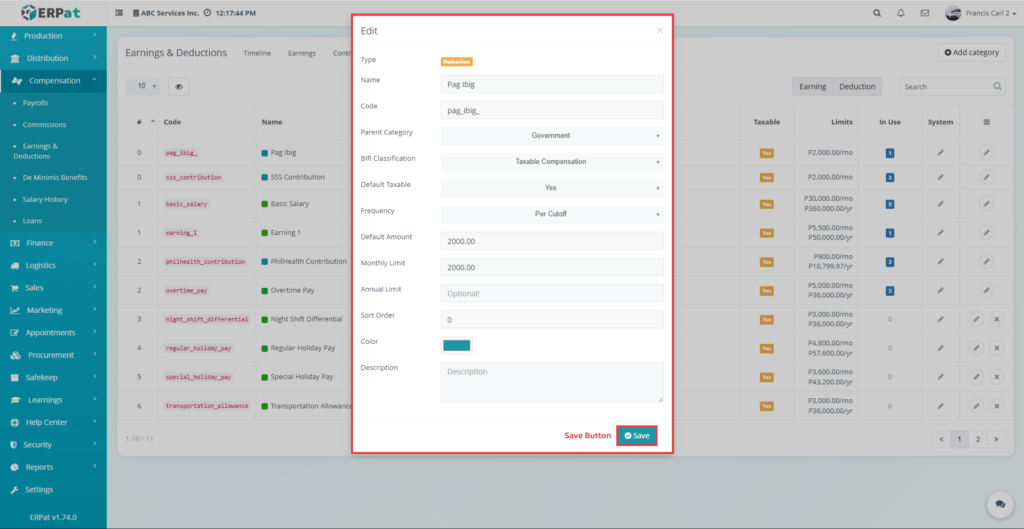Switch to the Timeline tab
The width and height of the screenshot is (1024, 529).
(x=257, y=53)
